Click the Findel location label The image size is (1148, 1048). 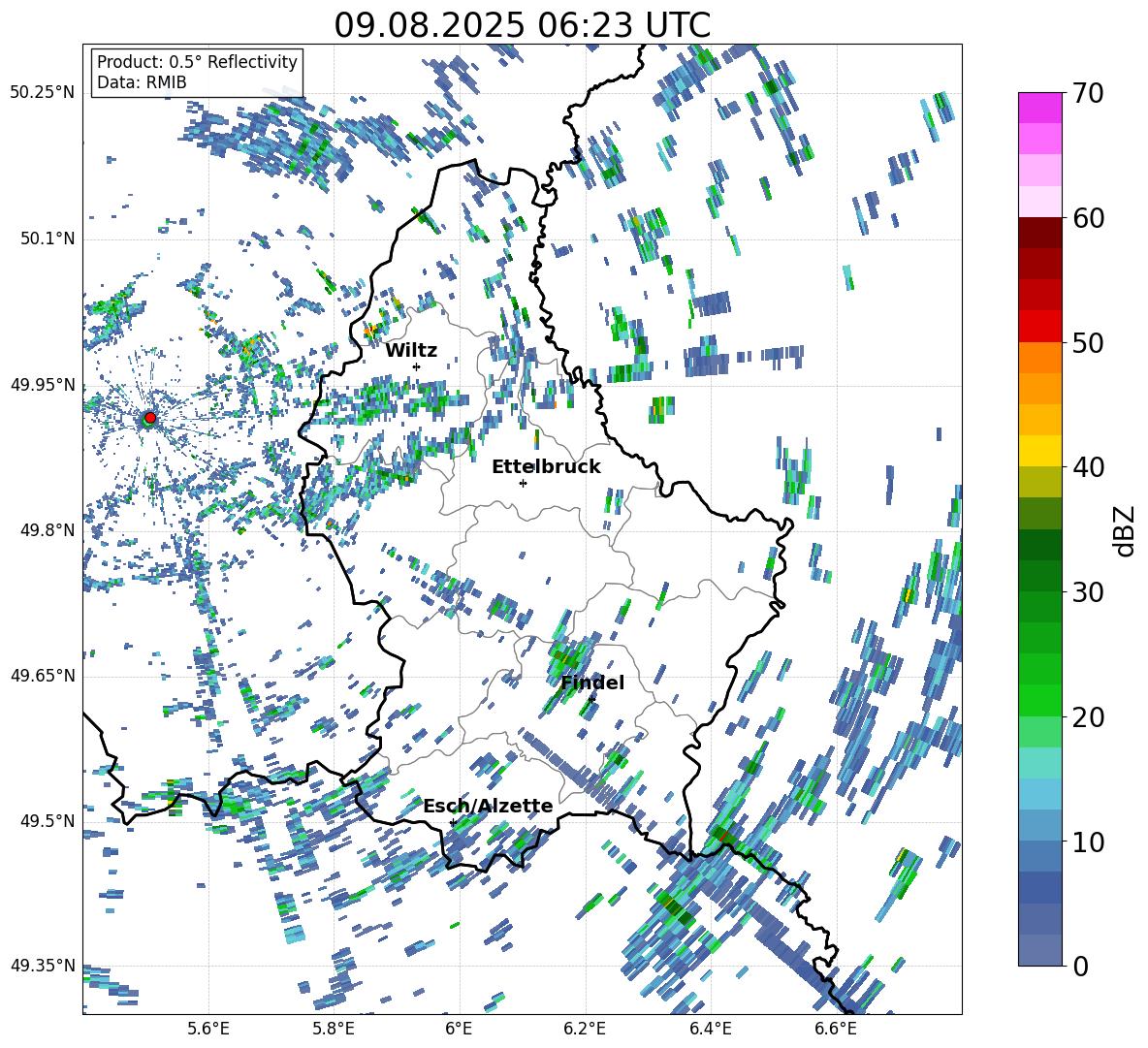pyautogui.click(x=592, y=683)
